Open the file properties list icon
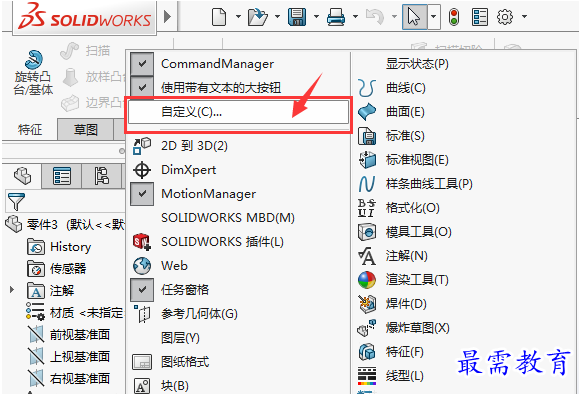 [x=480, y=17]
